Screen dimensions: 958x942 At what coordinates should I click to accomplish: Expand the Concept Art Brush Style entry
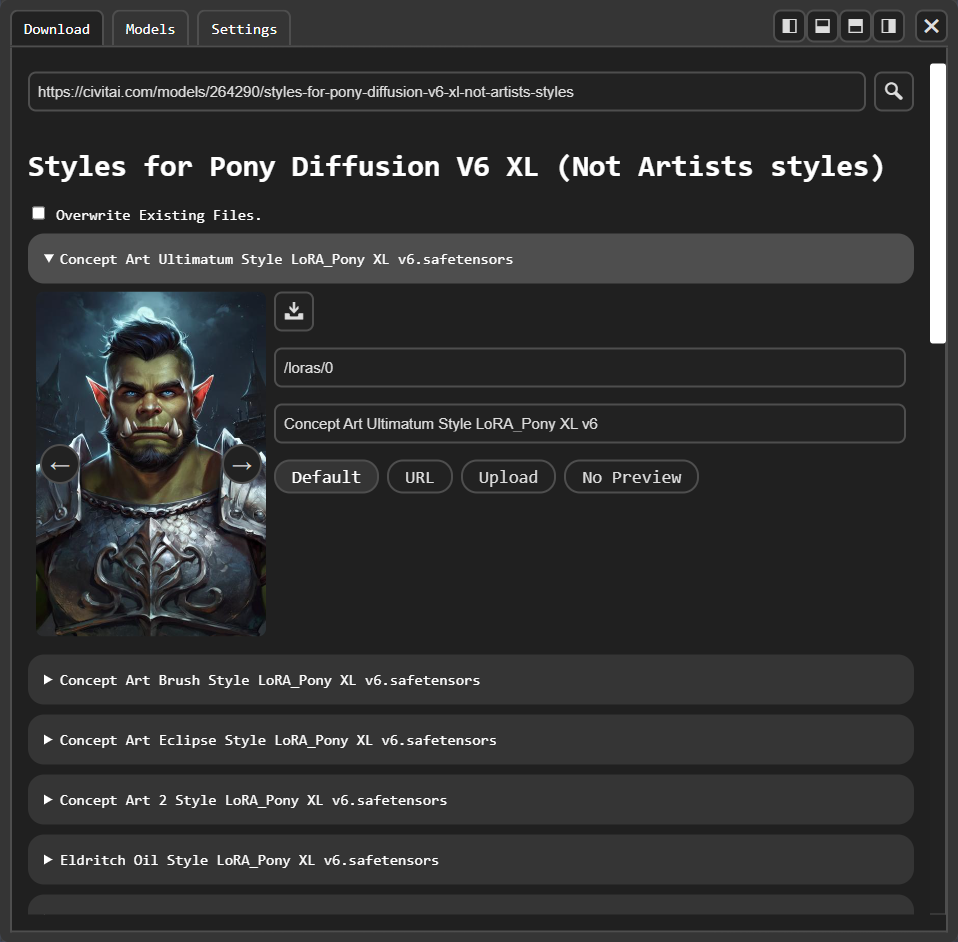[x=470, y=679]
